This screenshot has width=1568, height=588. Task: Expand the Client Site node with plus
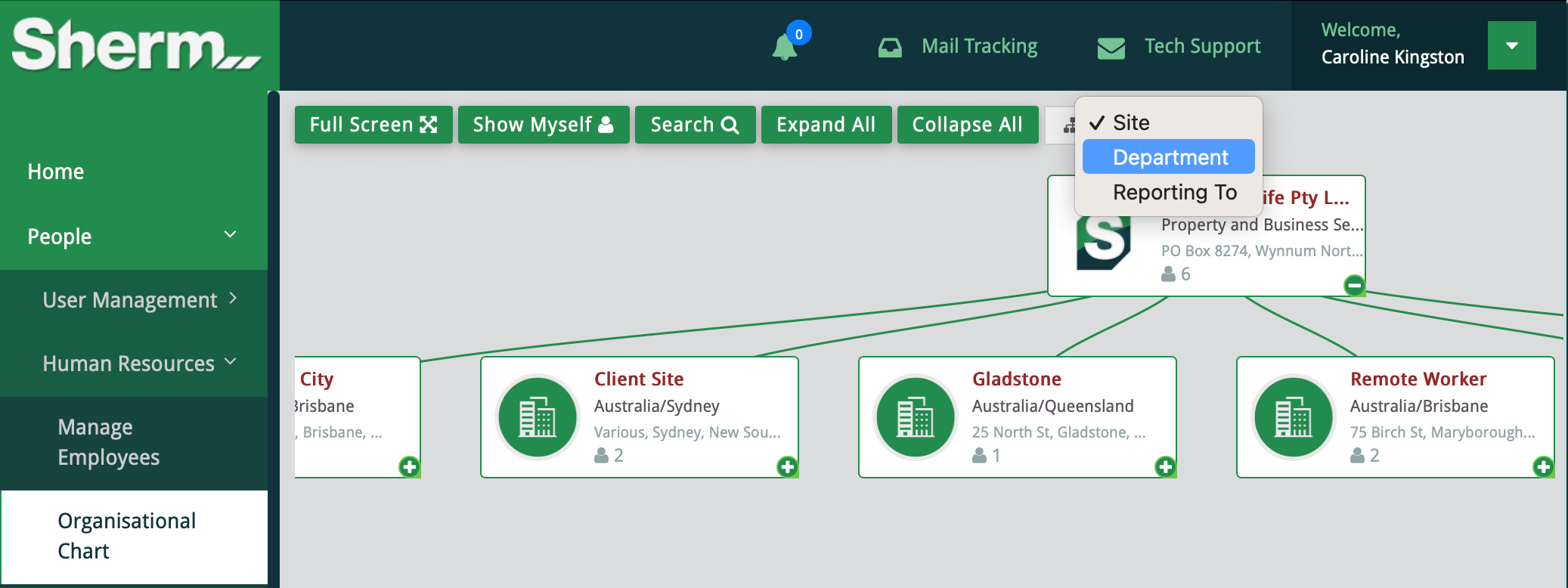[x=787, y=466]
